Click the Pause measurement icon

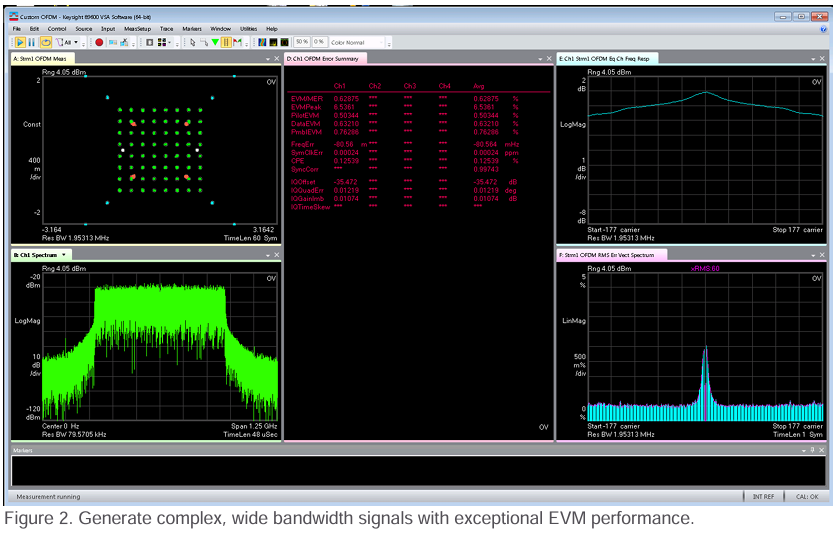pos(32,42)
